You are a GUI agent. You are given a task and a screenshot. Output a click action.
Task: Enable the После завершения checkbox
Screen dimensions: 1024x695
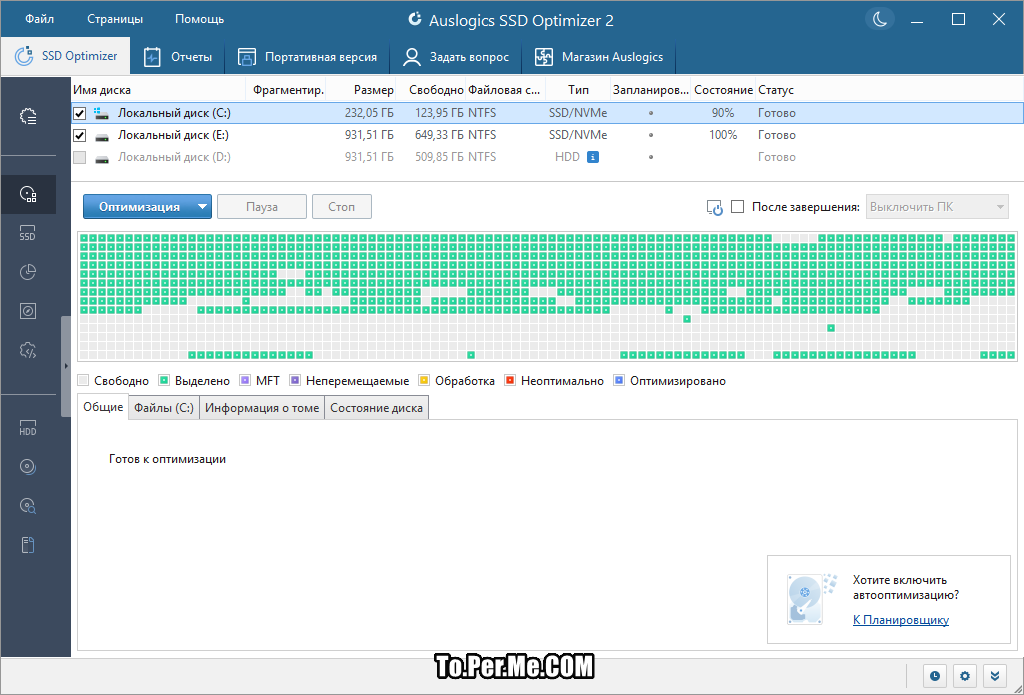[x=738, y=207]
